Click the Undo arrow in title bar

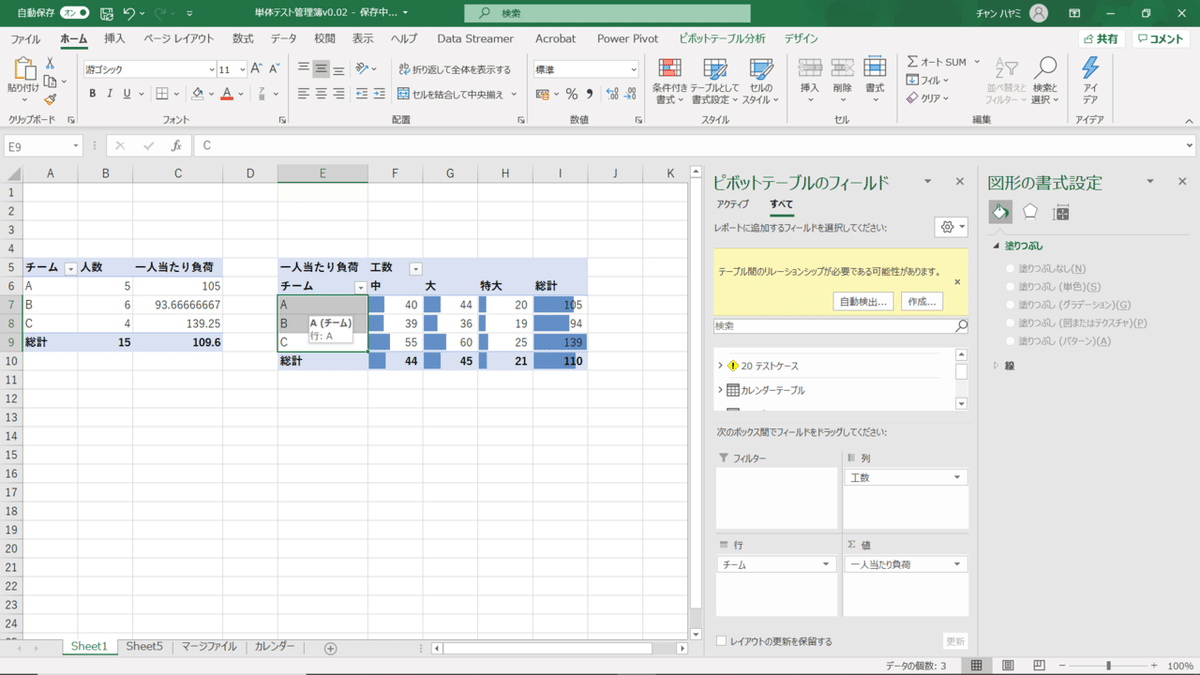pos(129,13)
